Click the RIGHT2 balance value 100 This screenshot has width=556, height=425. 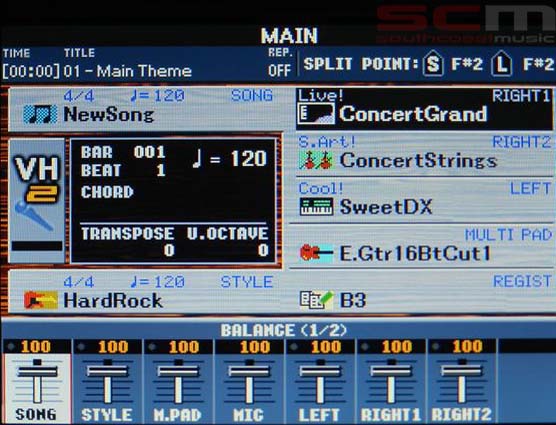467,347
